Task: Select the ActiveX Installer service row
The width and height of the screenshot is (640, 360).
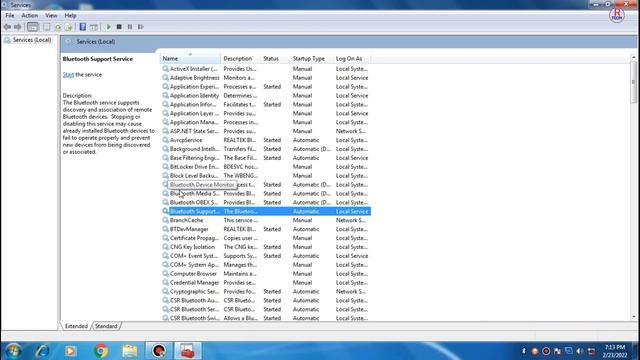Action: [x=266, y=69]
